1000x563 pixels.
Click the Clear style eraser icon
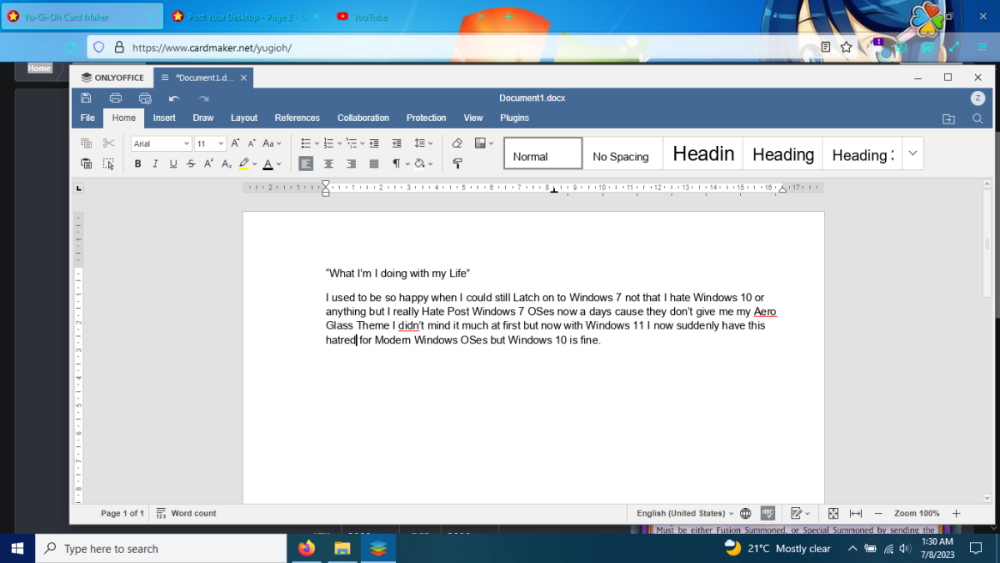point(457,144)
